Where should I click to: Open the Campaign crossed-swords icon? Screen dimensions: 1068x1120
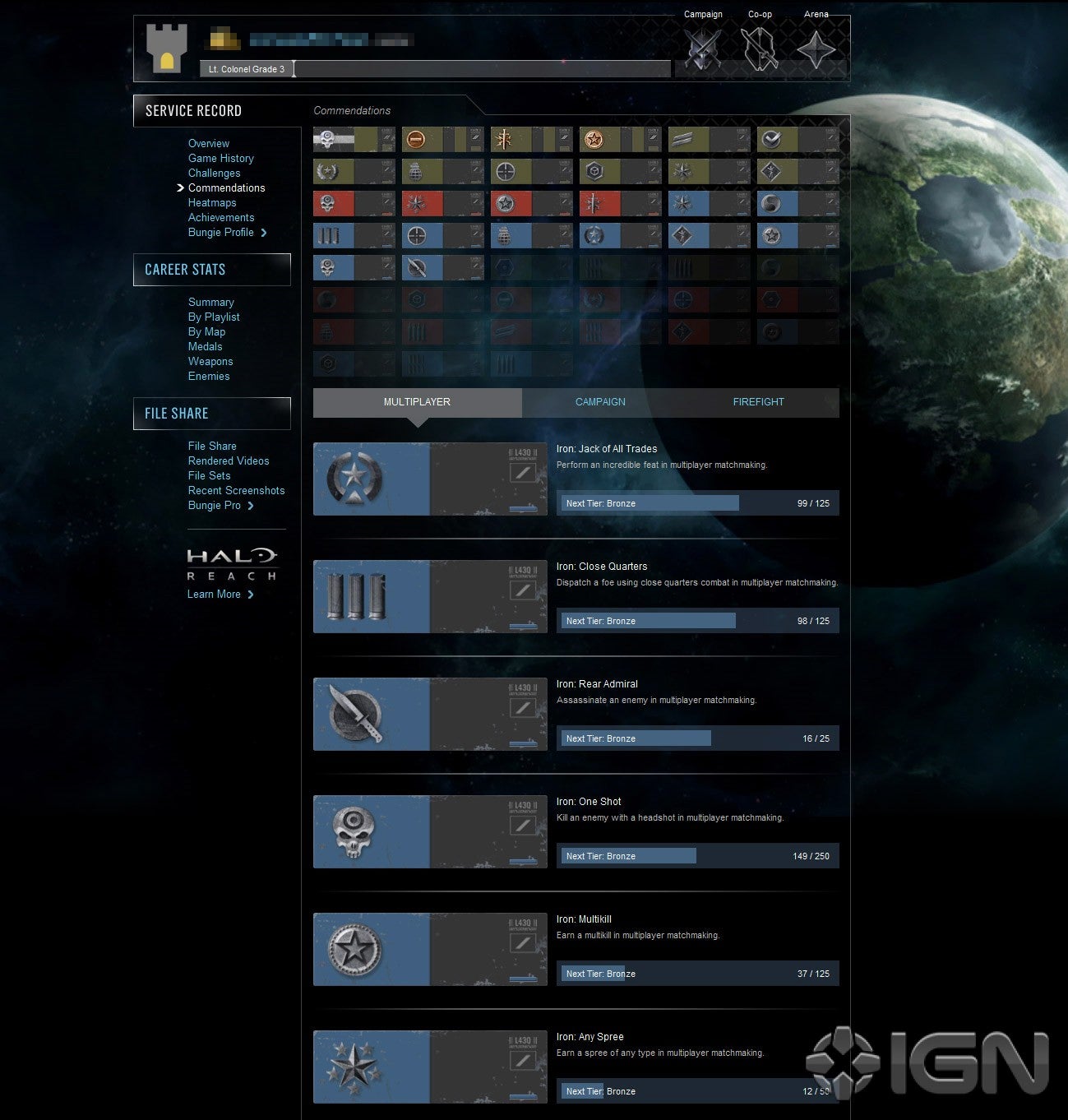coord(703,49)
